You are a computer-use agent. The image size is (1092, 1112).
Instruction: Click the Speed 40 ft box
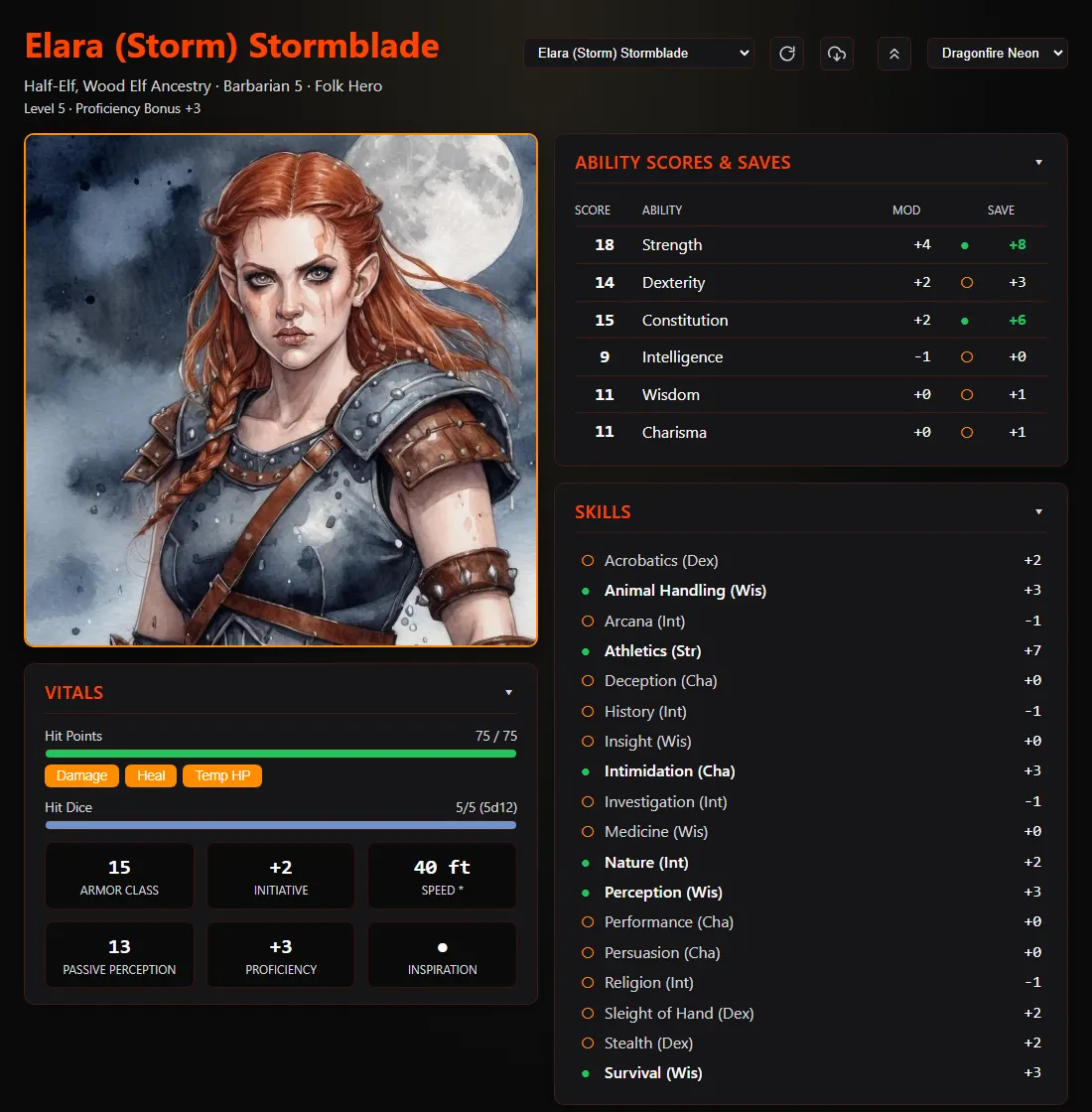coord(443,876)
